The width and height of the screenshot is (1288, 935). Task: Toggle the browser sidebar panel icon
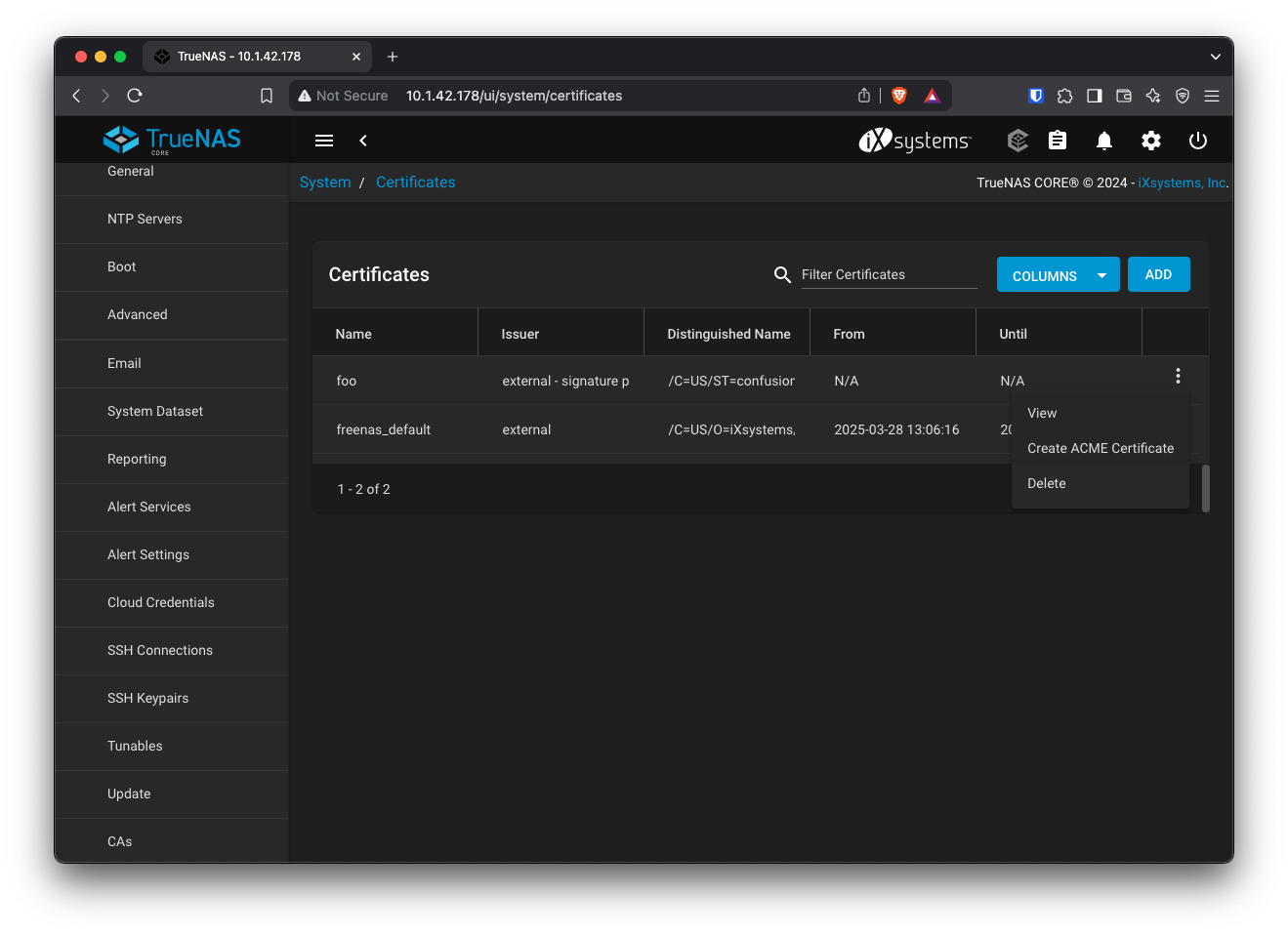pos(1095,96)
